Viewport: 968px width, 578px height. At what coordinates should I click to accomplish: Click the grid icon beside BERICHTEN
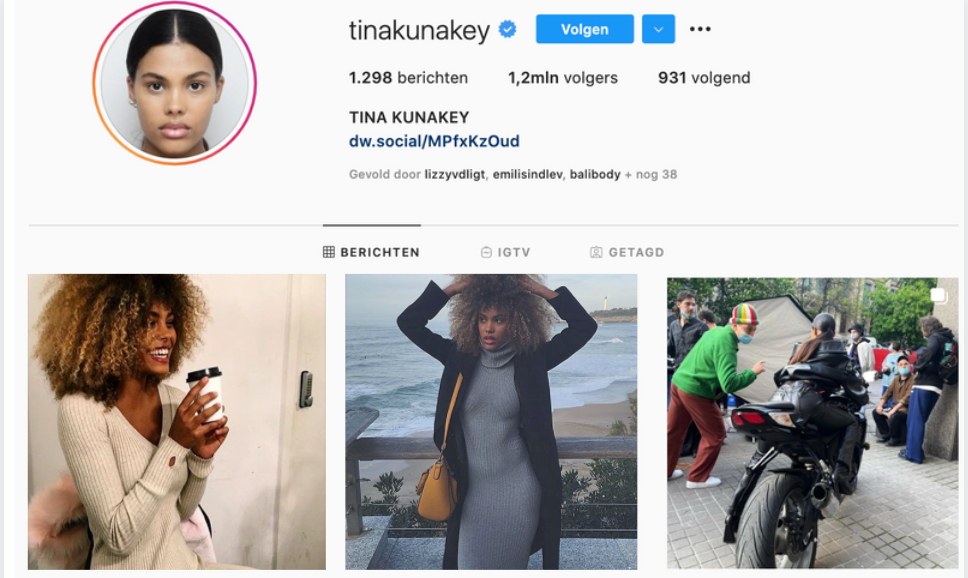click(329, 252)
